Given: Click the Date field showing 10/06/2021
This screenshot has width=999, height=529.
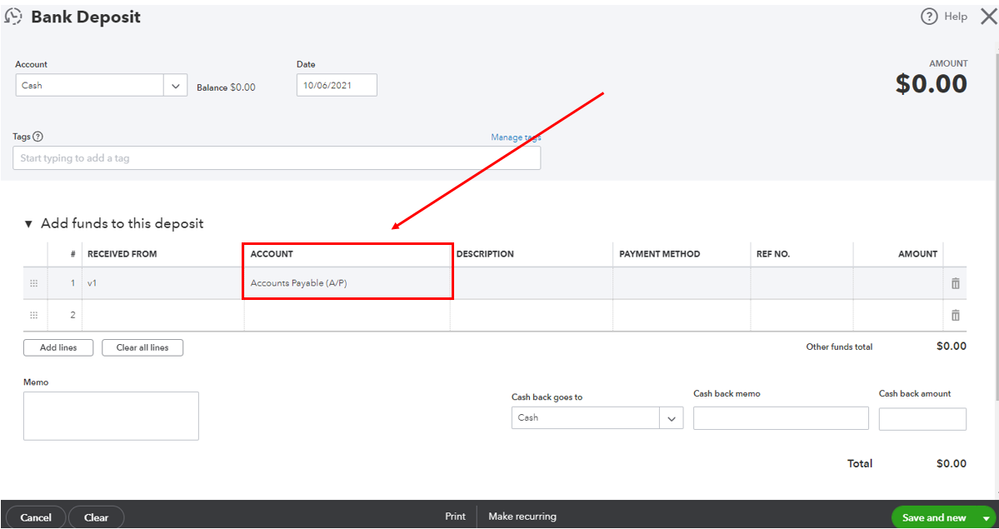Looking at the screenshot, I should click(336, 86).
